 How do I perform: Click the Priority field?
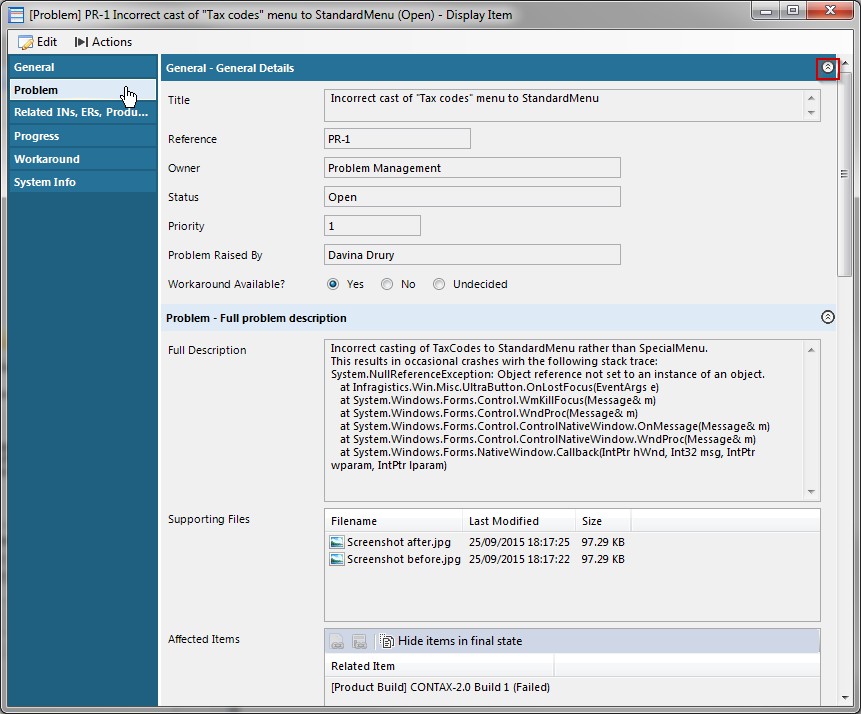coord(372,226)
